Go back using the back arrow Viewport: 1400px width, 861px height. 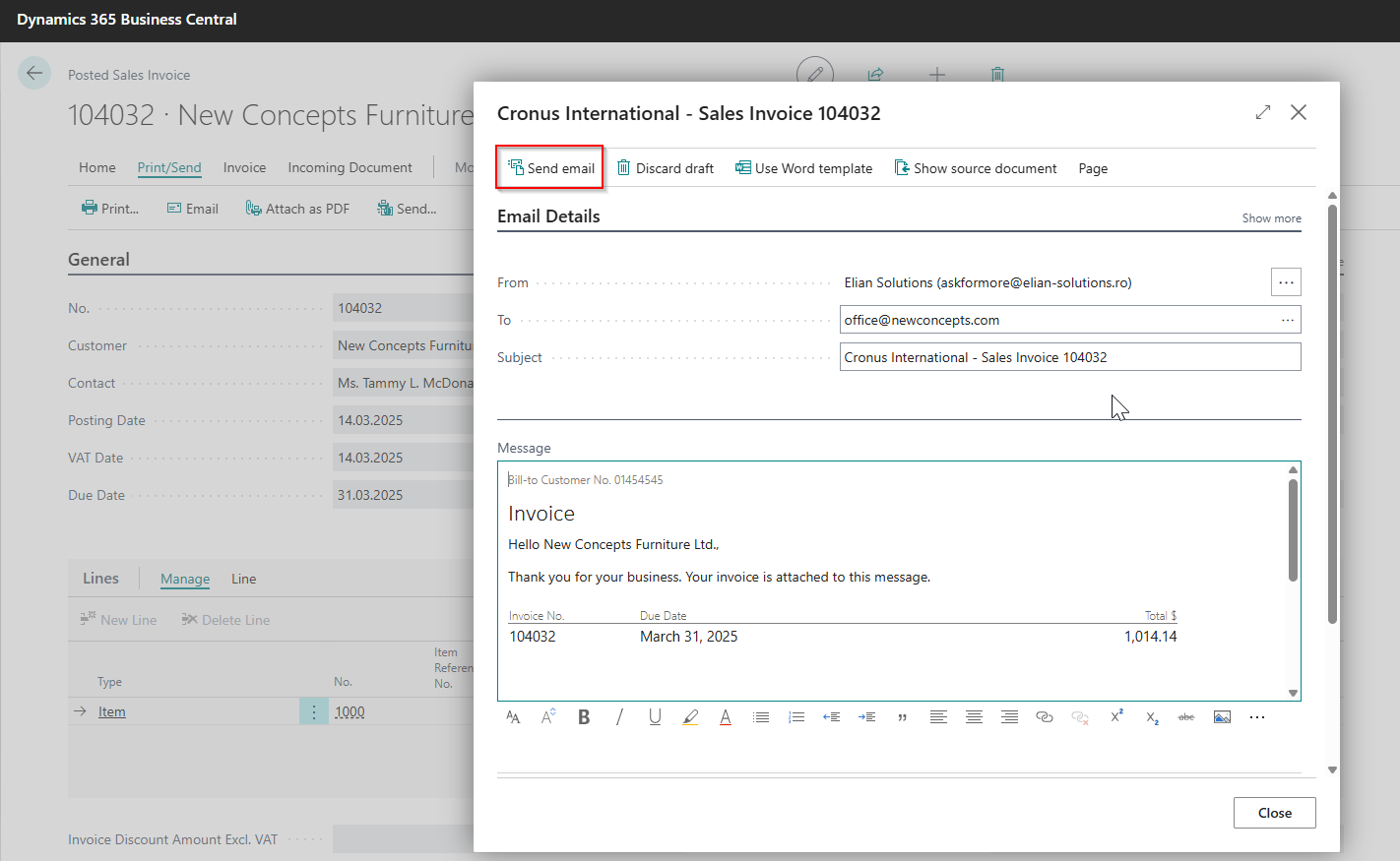pyautogui.click(x=34, y=73)
